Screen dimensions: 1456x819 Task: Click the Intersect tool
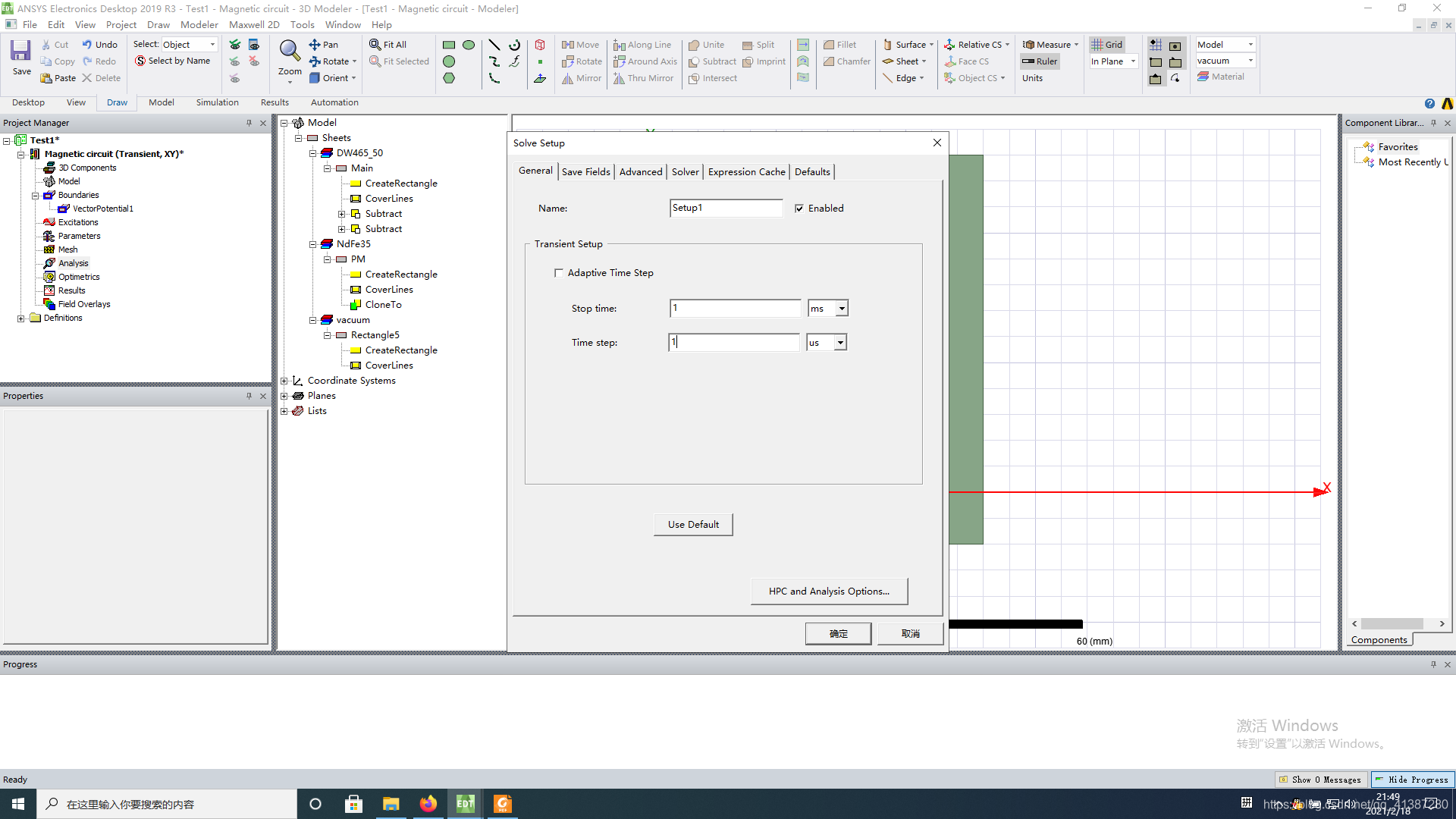[x=713, y=78]
